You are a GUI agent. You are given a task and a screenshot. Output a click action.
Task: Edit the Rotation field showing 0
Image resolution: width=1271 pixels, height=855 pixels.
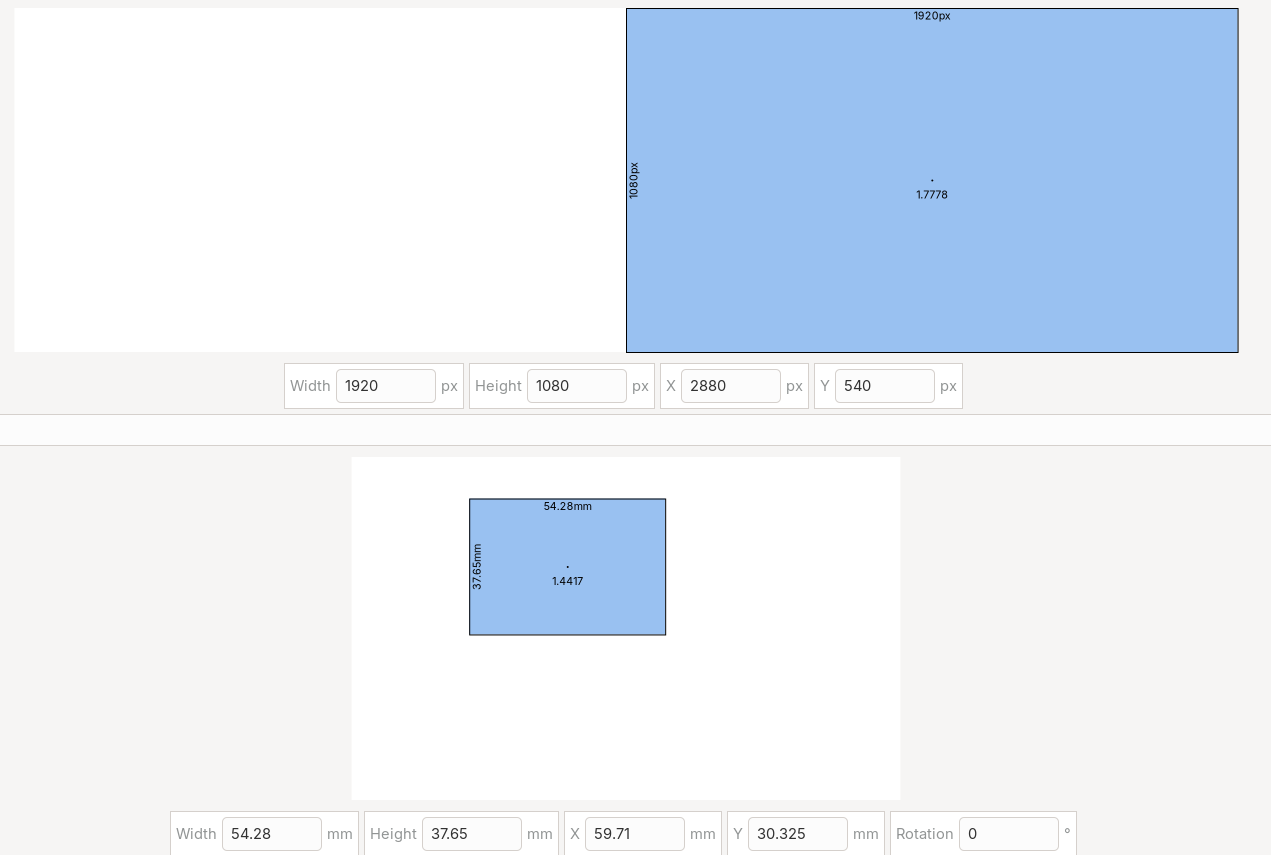(x=1009, y=834)
